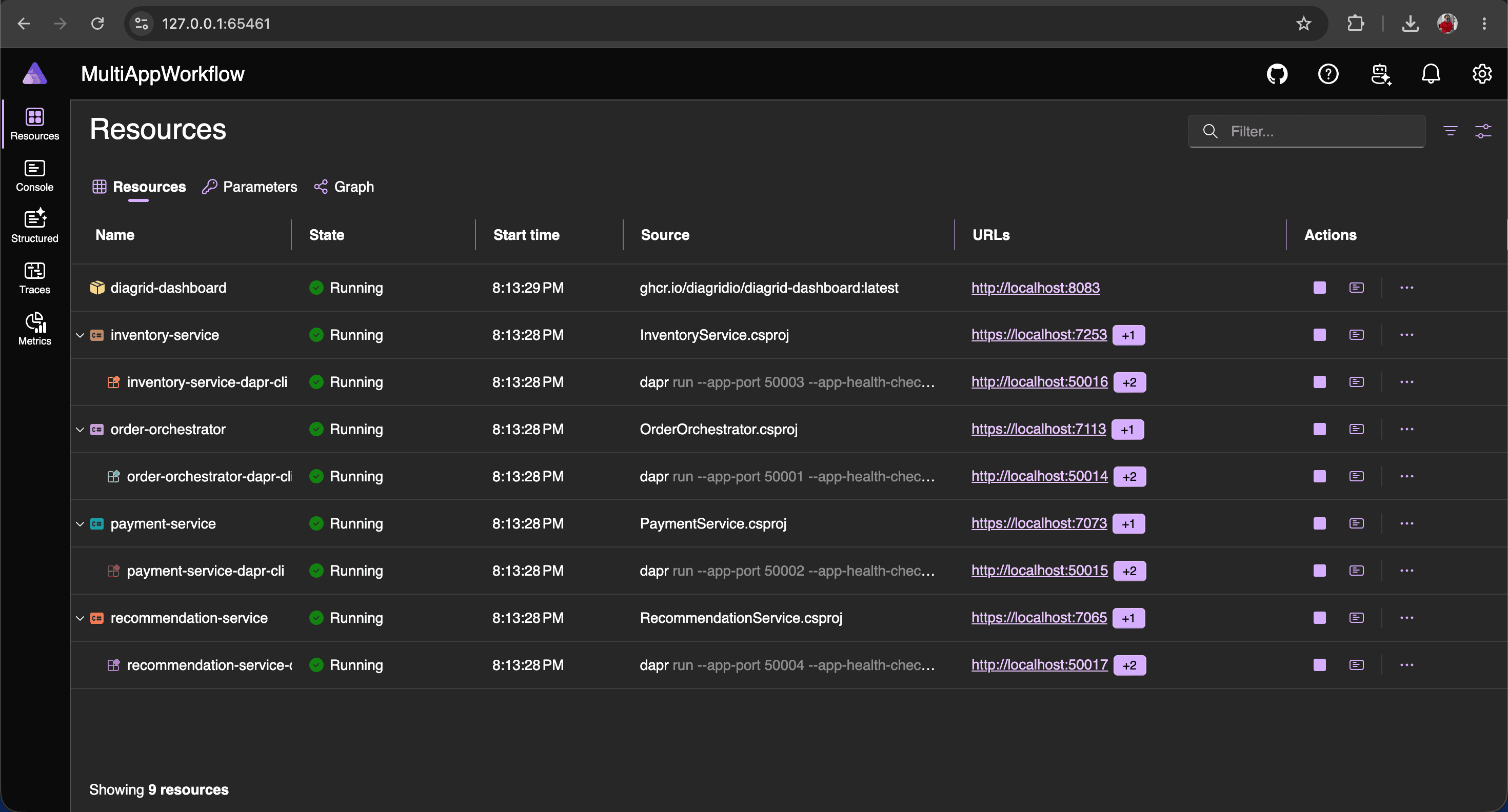This screenshot has width=1508, height=812.
Task: Open more actions for recommendation-service dapr row
Action: [x=1407, y=665]
